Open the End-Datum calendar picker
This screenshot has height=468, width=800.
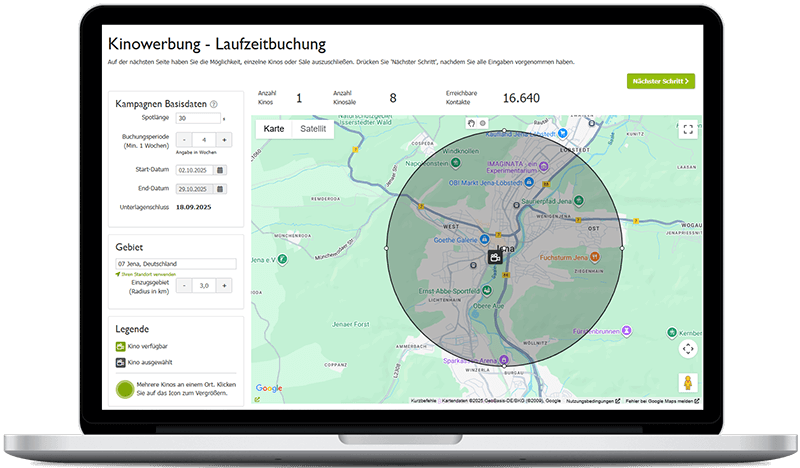pyautogui.click(x=220, y=189)
